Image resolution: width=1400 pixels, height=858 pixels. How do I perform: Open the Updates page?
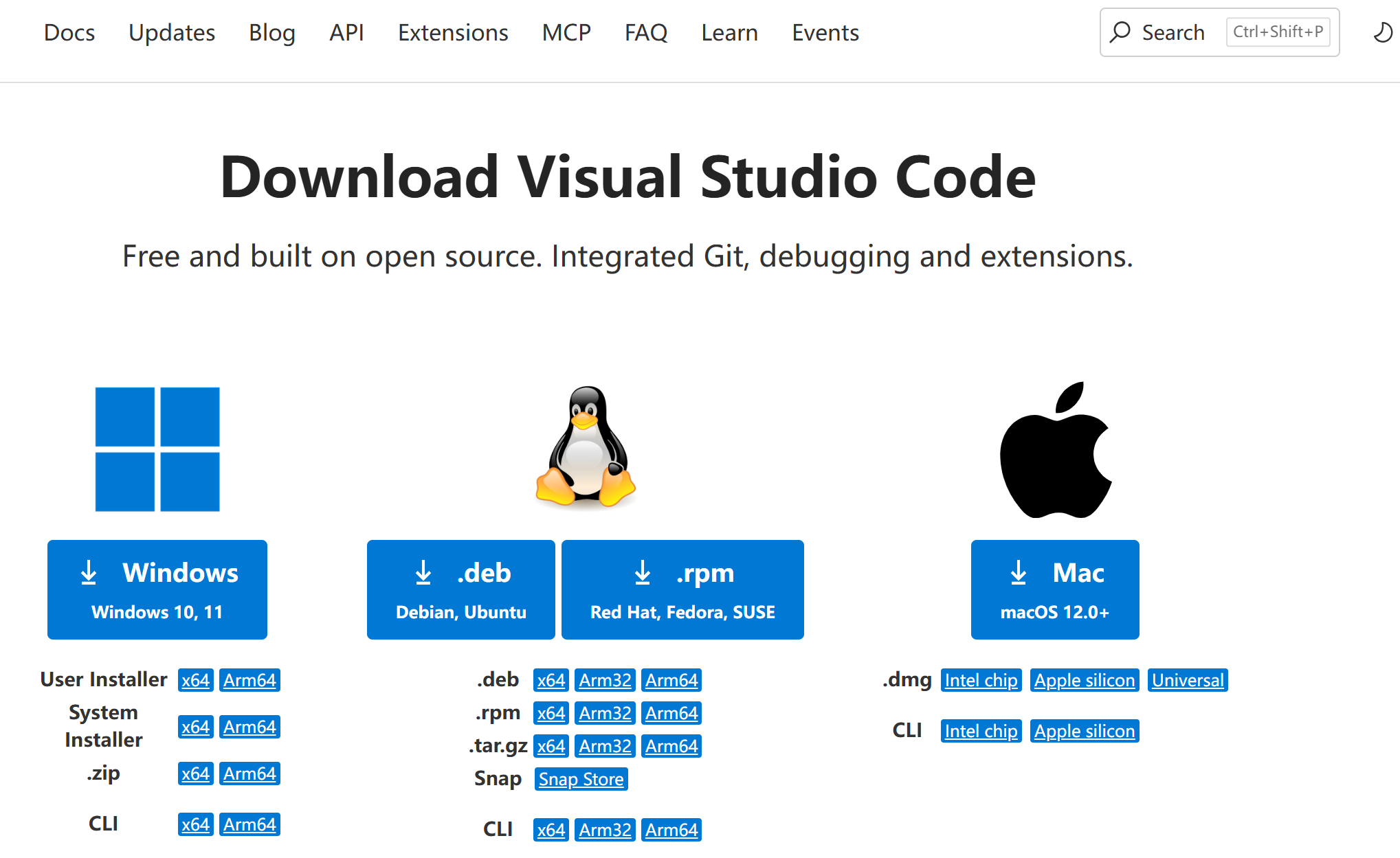click(172, 32)
